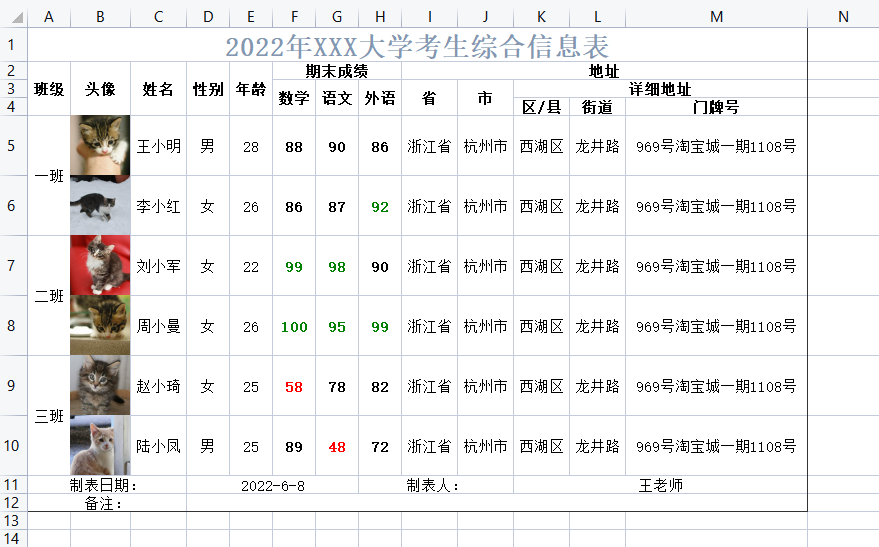The width and height of the screenshot is (879, 547).
Task: Select 陆小凤's orange cat photo
Action: 100,445
